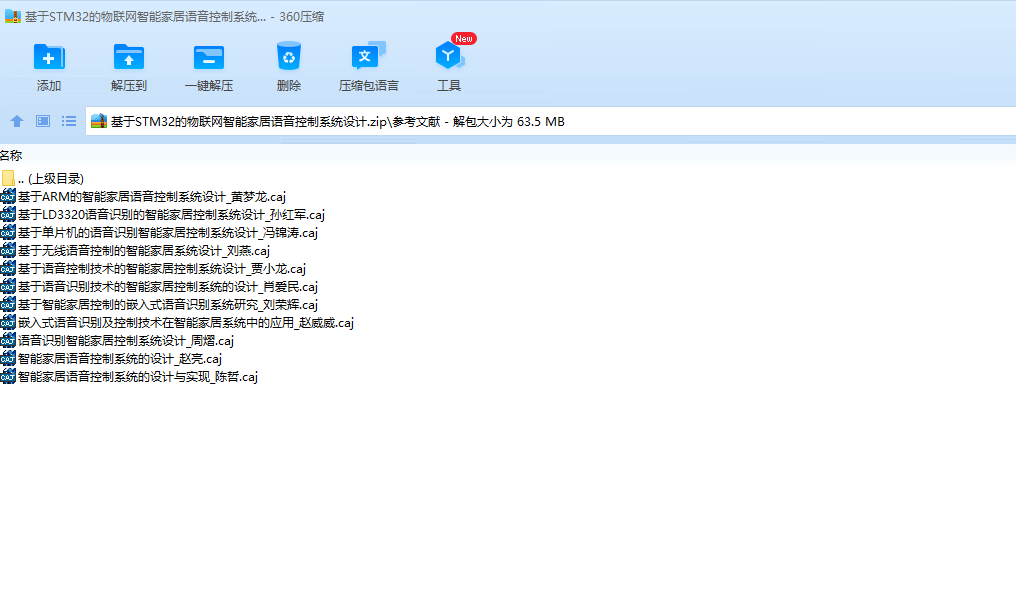Click CAJ file icon beside 贾小龙.caj
Viewport: 1016px width, 599px height.
coord(8,268)
